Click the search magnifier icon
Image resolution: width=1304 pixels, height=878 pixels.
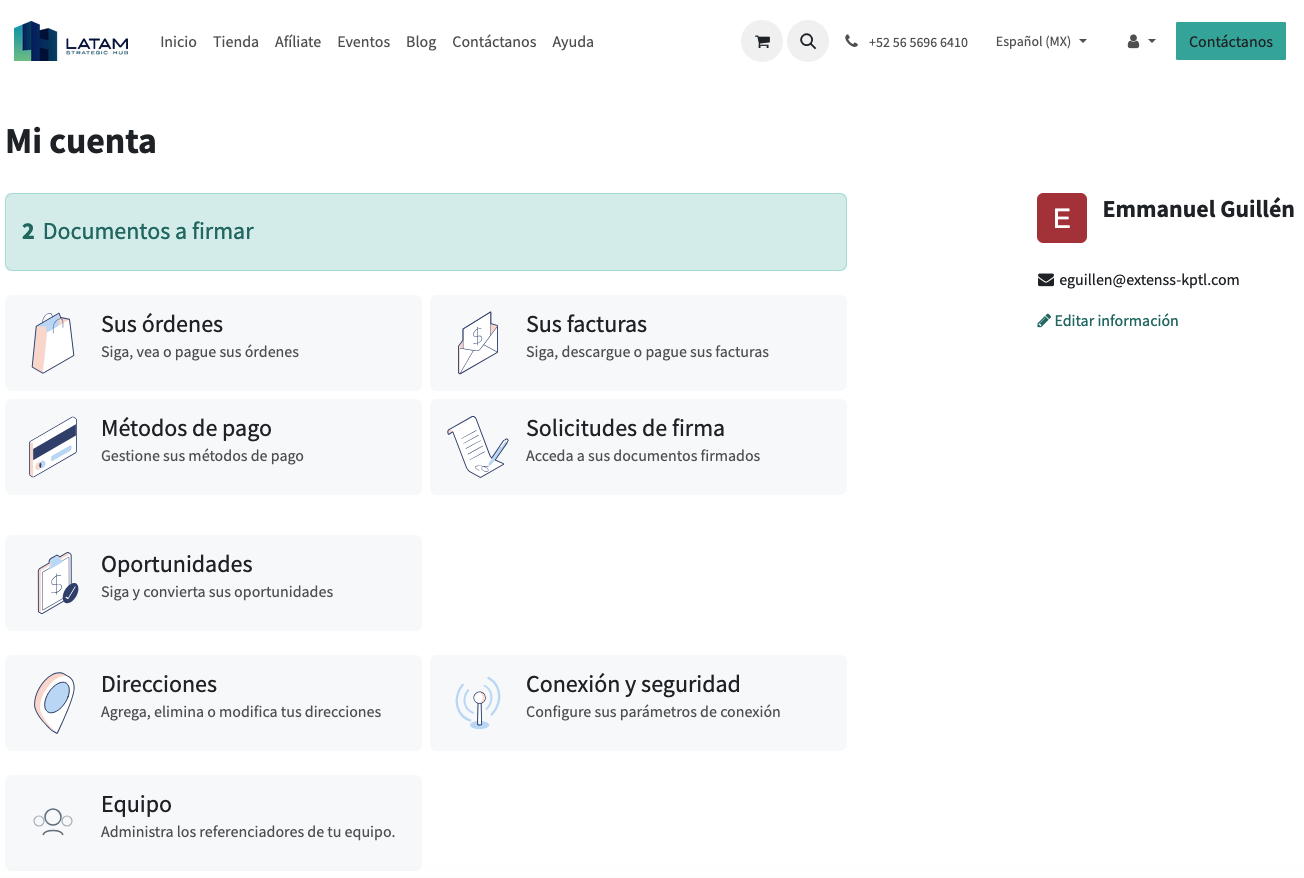808,42
